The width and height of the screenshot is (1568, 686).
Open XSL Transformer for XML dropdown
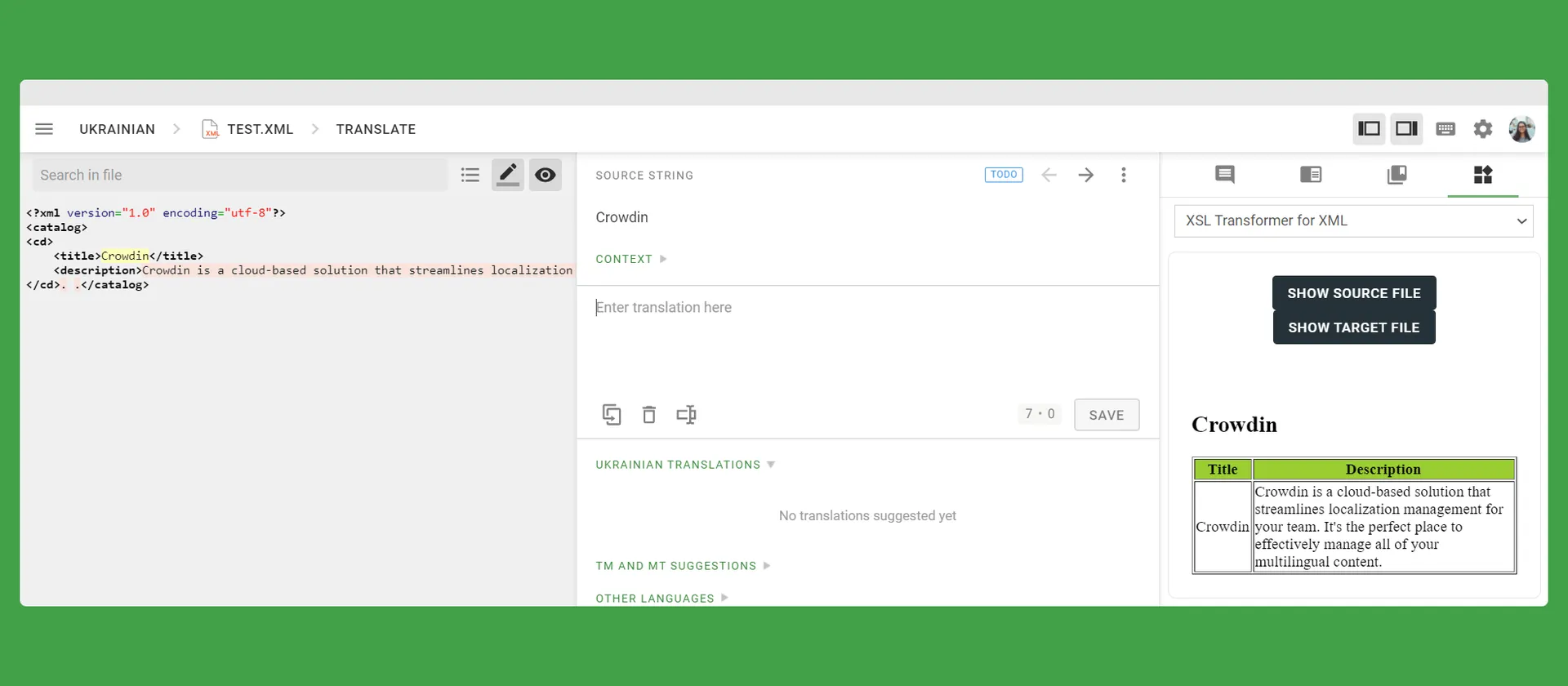[1354, 220]
